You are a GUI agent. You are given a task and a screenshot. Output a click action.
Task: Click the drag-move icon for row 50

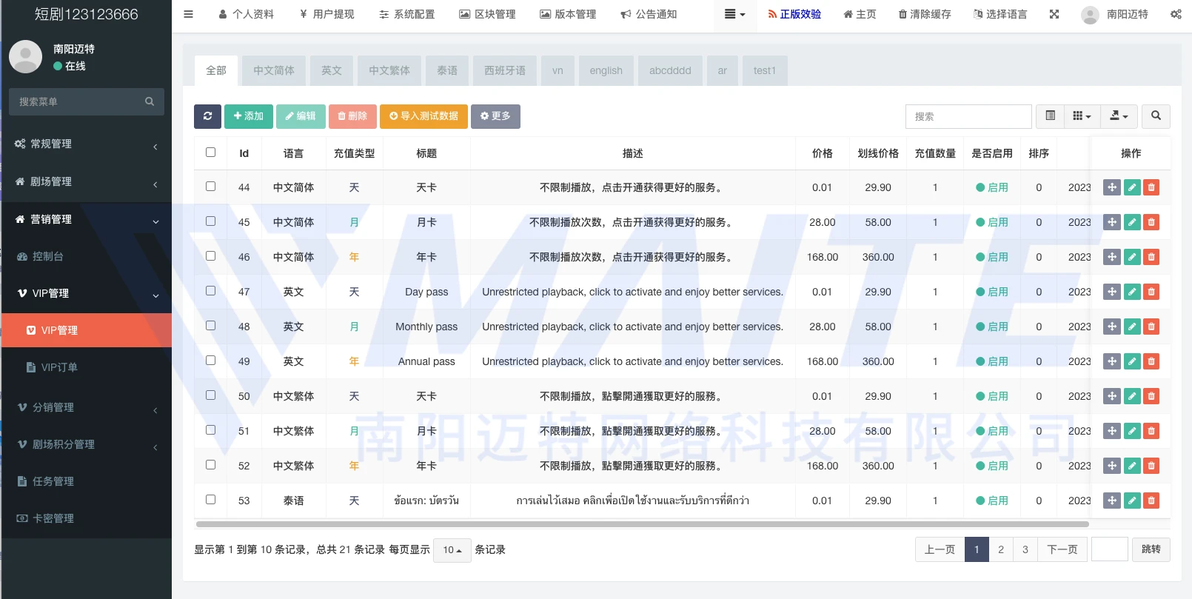click(x=1112, y=396)
